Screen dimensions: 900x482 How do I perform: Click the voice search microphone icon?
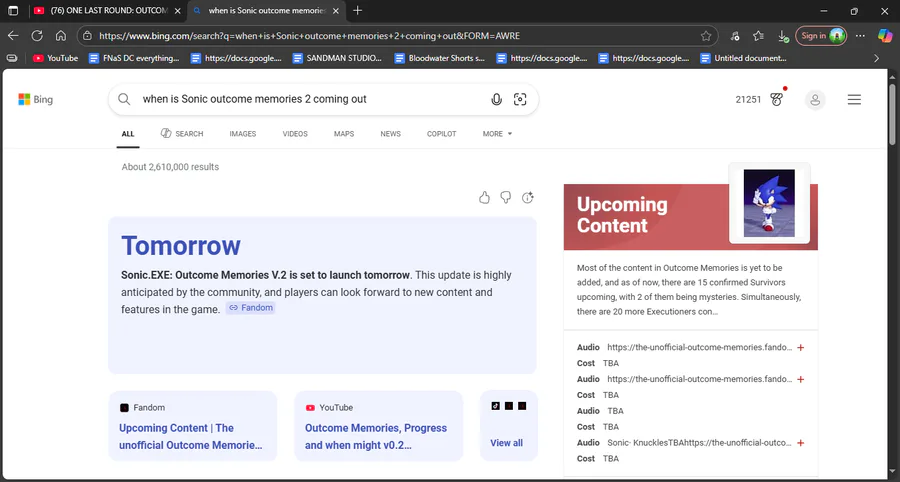coord(496,99)
